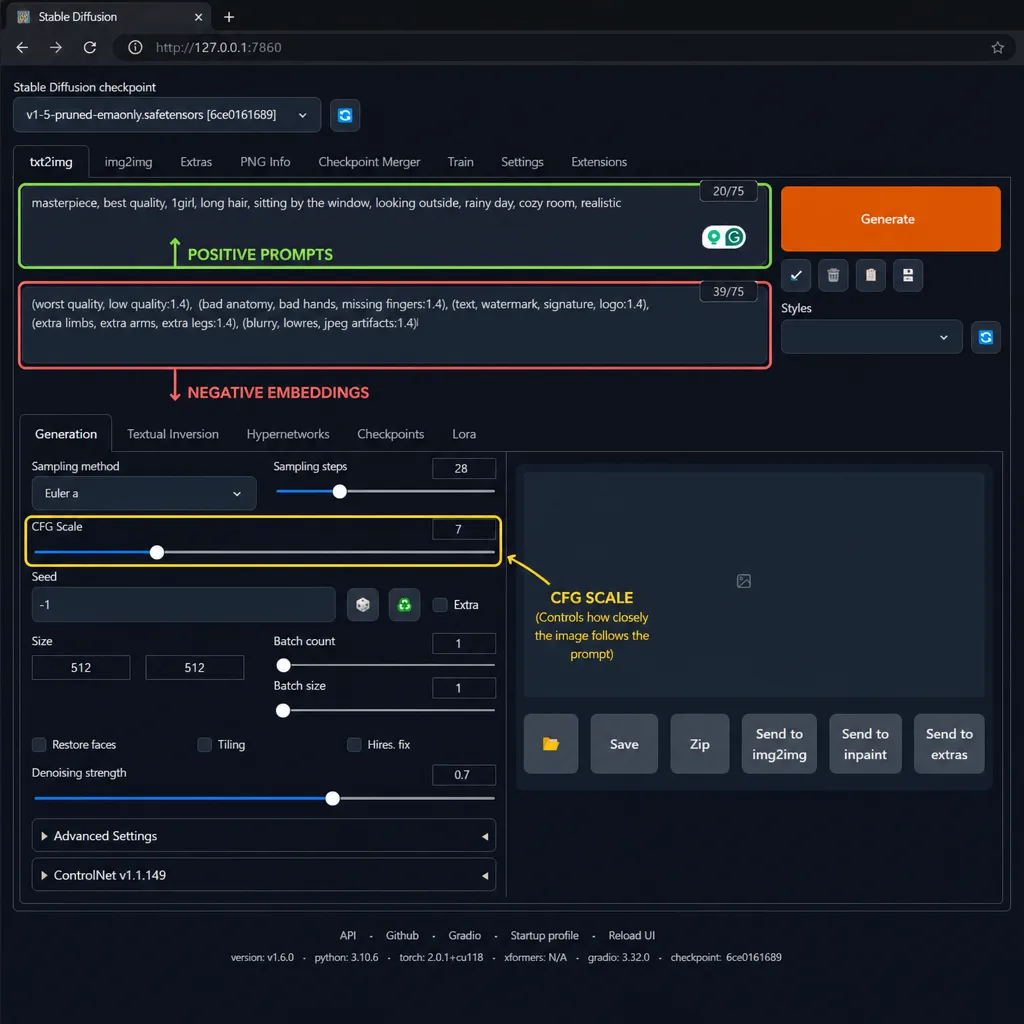Image resolution: width=1024 pixels, height=1024 pixels.
Task: Click the Batch size slider handle
Action: click(x=283, y=711)
